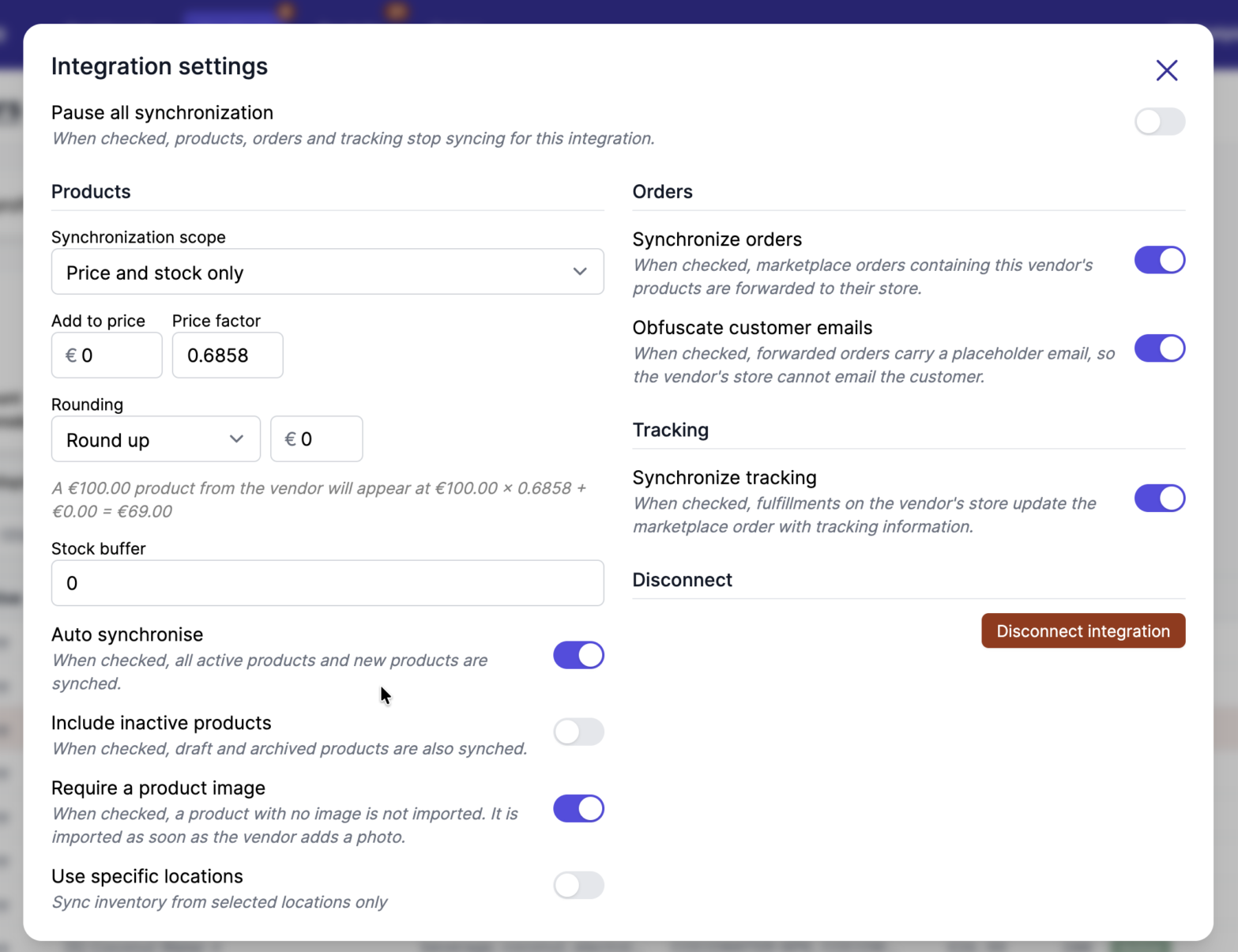Enable Use specific locations
The width and height of the screenshot is (1238, 952).
pyautogui.click(x=578, y=885)
